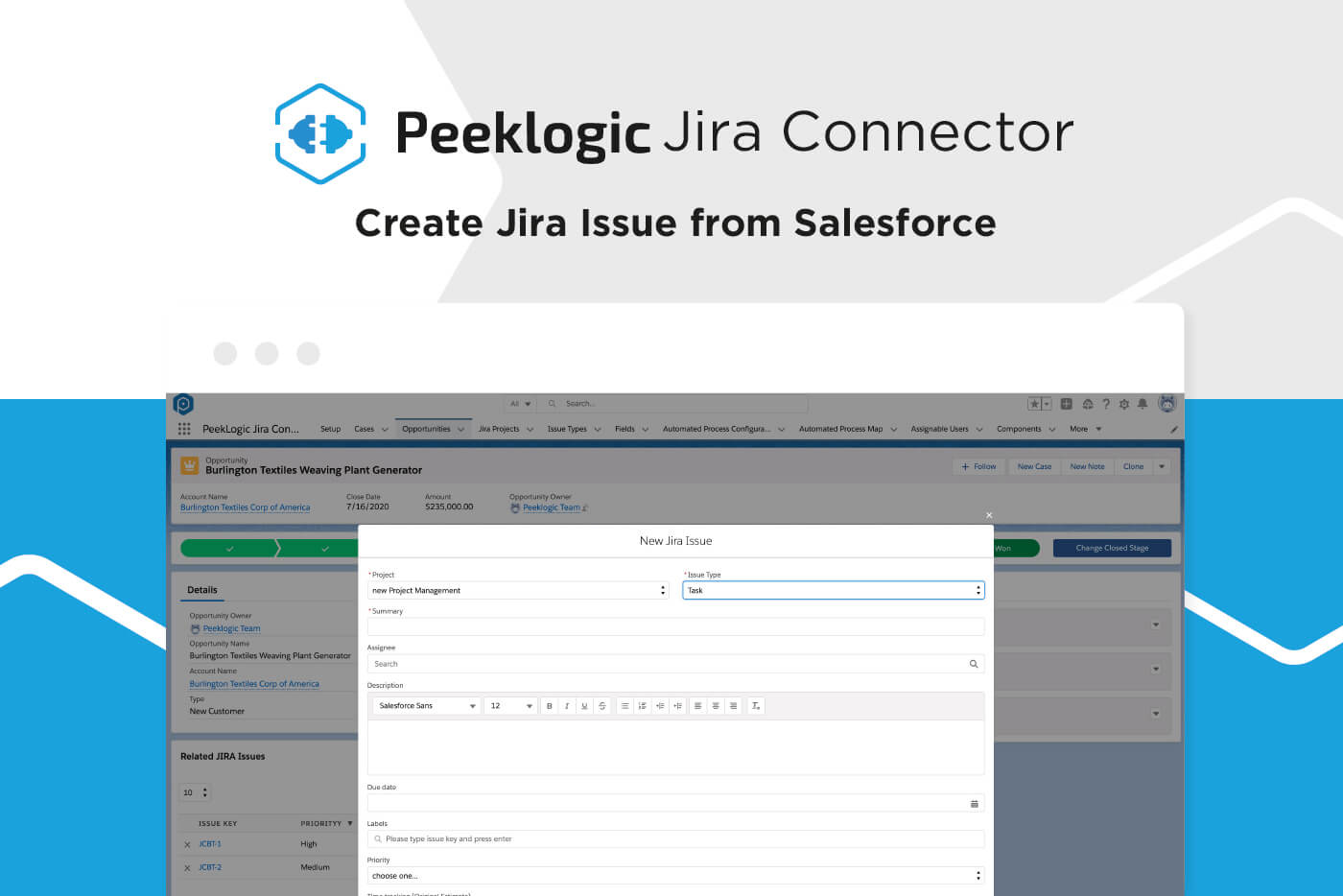Viewport: 1343px width, 896px height.
Task: Apply strikethrough formatting to description text
Action: 602,705
